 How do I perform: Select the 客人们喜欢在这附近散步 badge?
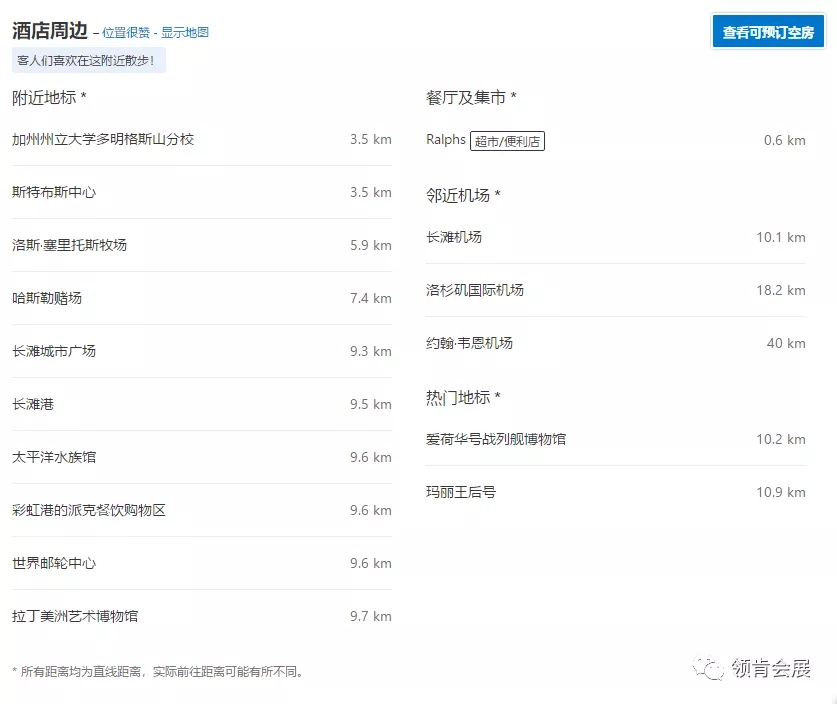click(x=89, y=60)
